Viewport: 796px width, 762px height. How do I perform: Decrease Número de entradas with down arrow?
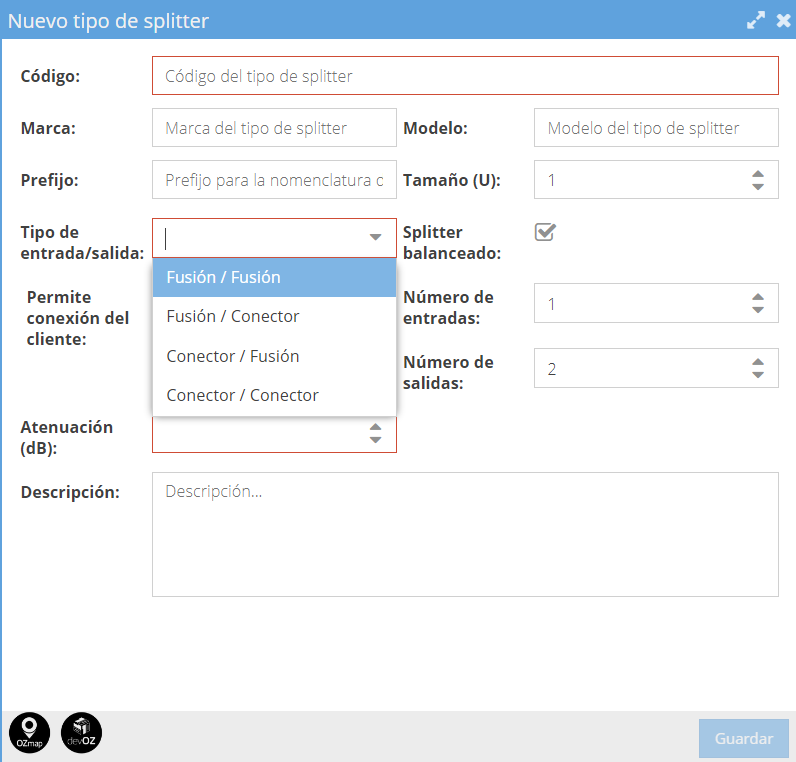tap(758, 310)
